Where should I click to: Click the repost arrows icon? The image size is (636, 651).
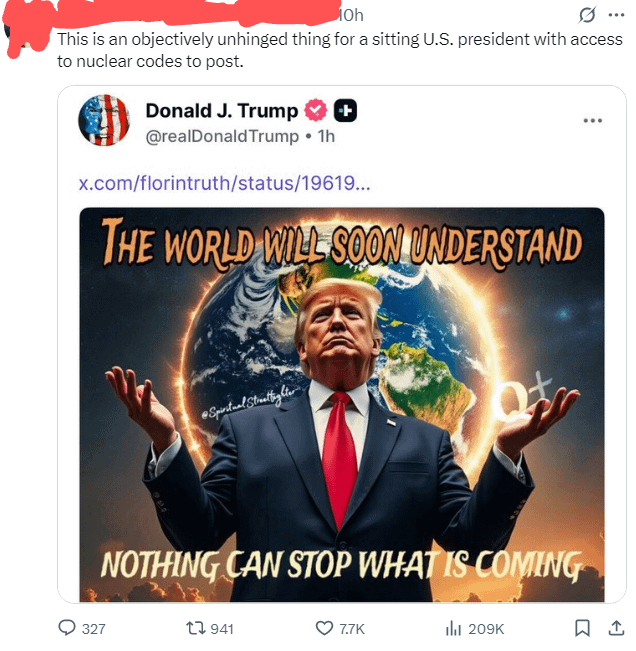[x=195, y=628]
